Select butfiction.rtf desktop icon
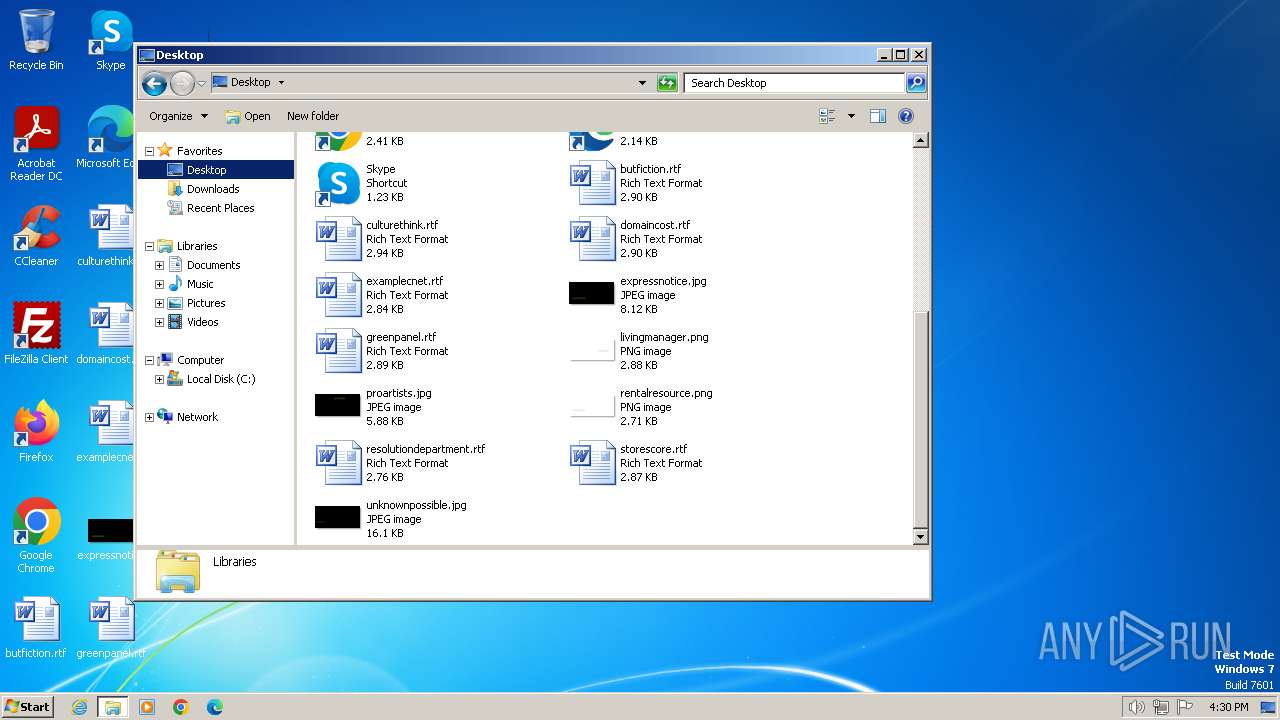Image resolution: width=1280 pixels, height=720 pixels. point(36,627)
